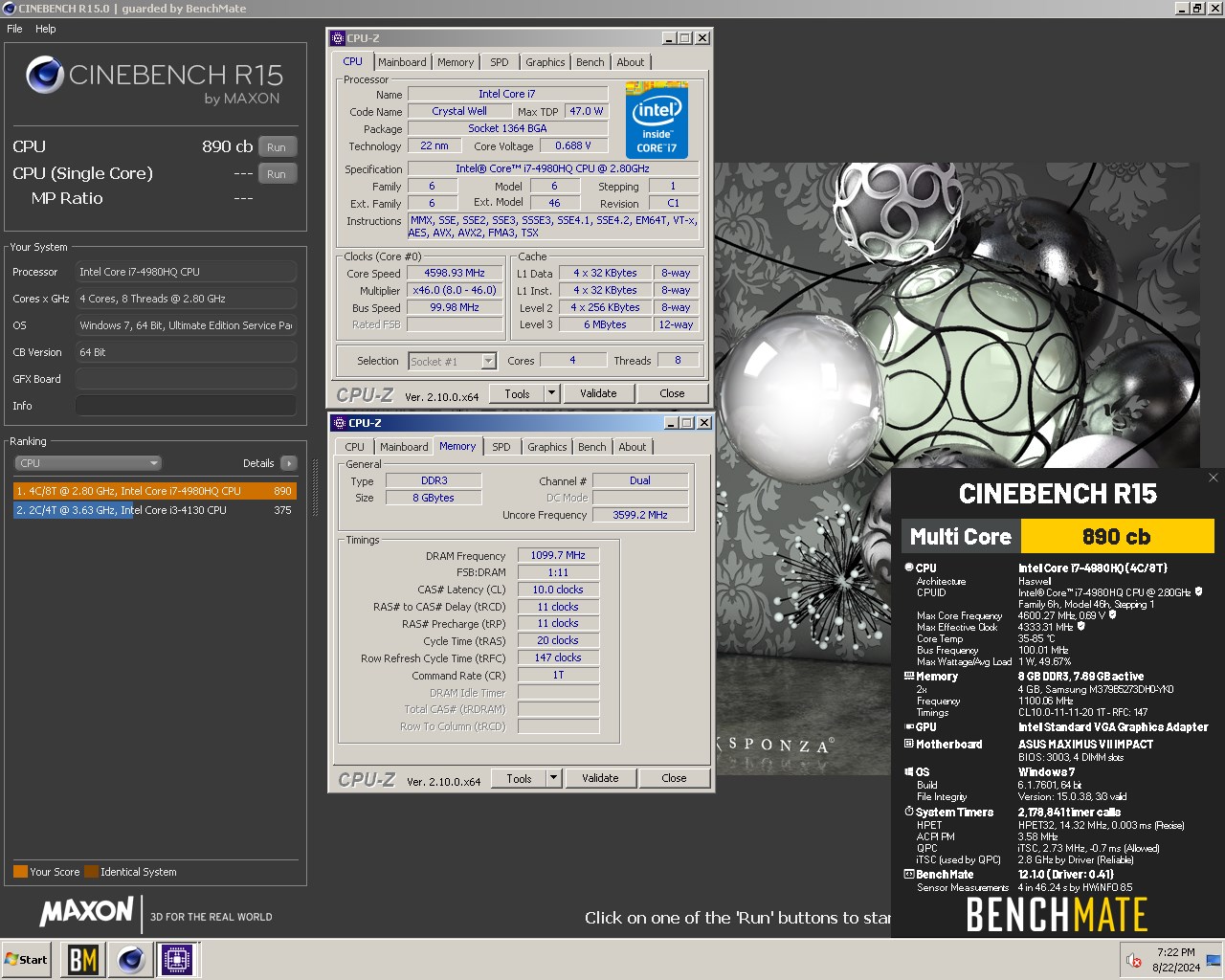Switch to CPU tab in lower CPU-Z
This screenshot has height=980, width=1225.
355,447
